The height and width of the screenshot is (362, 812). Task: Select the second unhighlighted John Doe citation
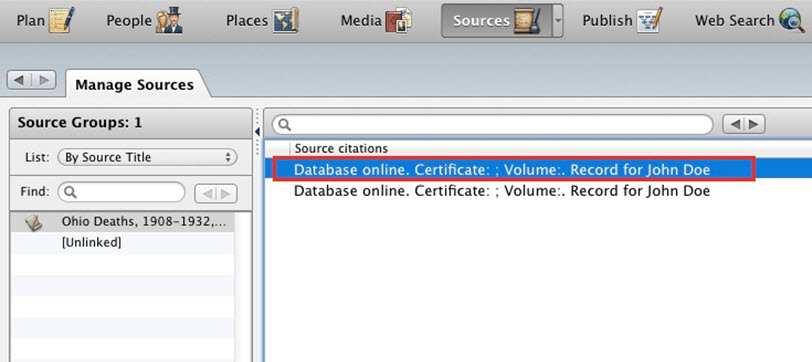click(539, 191)
